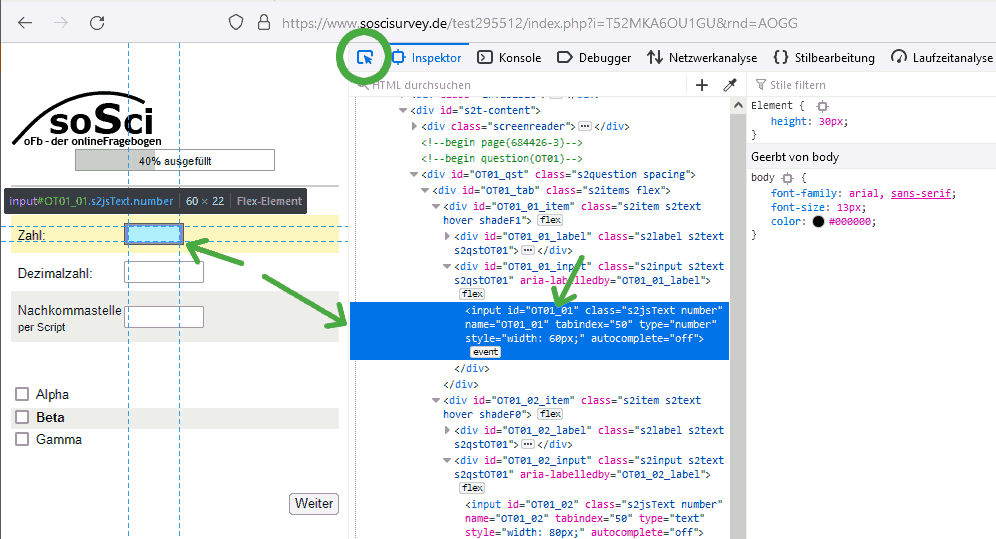Click the begin question(OT01) comment

(x=502, y=159)
